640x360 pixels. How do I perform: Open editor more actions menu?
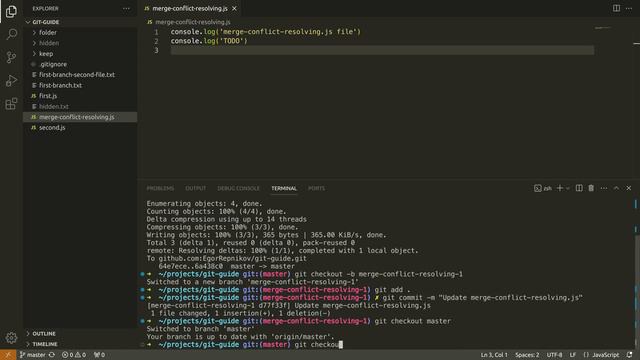click(629, 9)
